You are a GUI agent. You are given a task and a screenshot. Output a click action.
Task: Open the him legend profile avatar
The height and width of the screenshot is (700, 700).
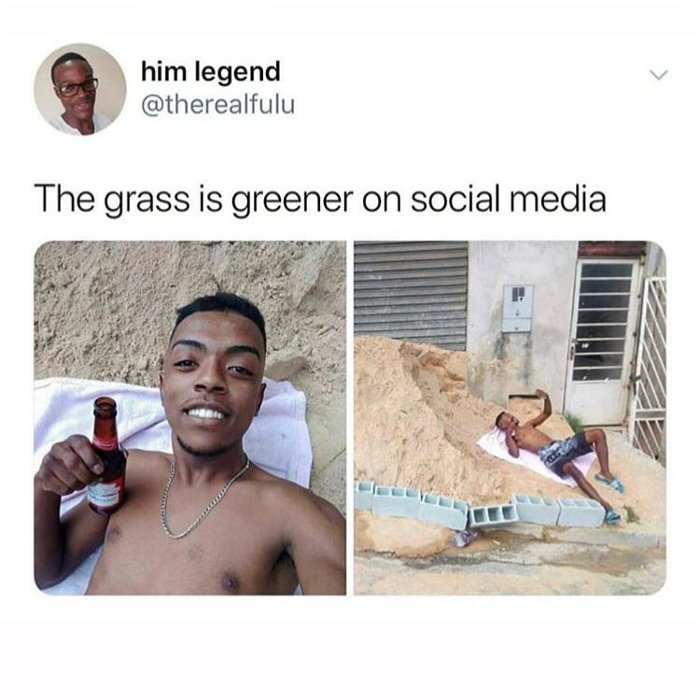80,89
